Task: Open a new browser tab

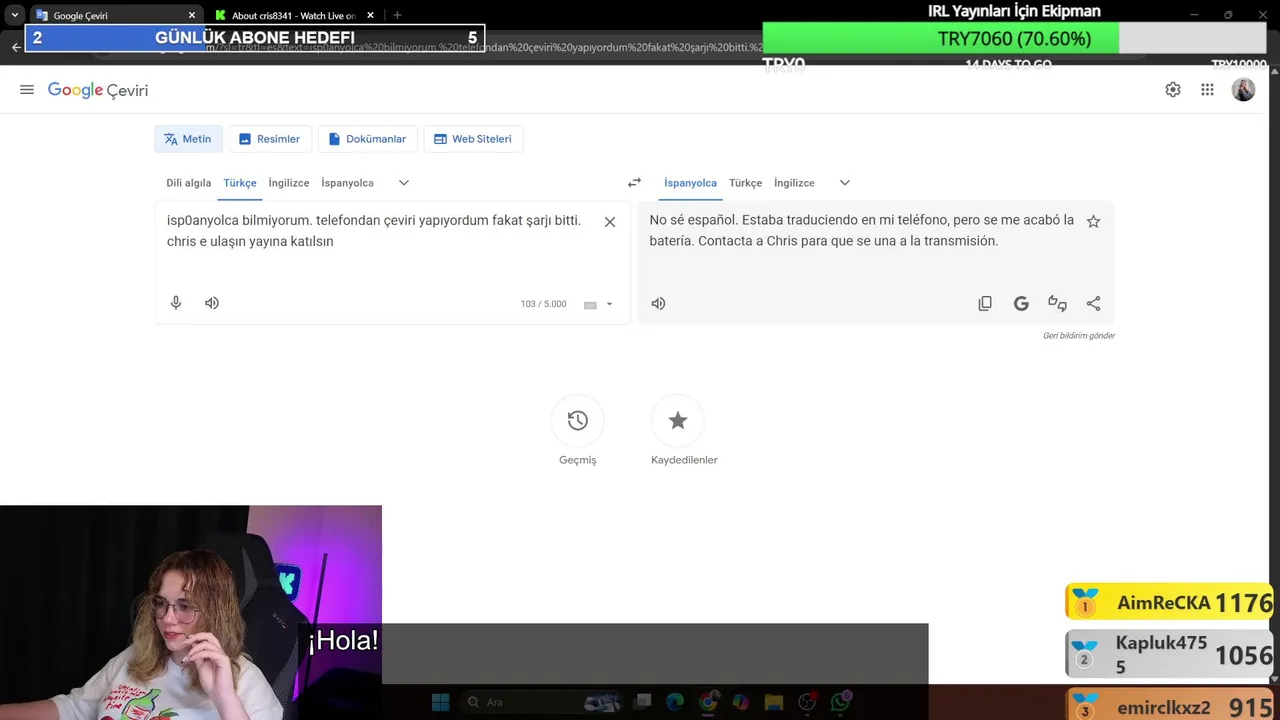Action: click(x=397, y=16)
